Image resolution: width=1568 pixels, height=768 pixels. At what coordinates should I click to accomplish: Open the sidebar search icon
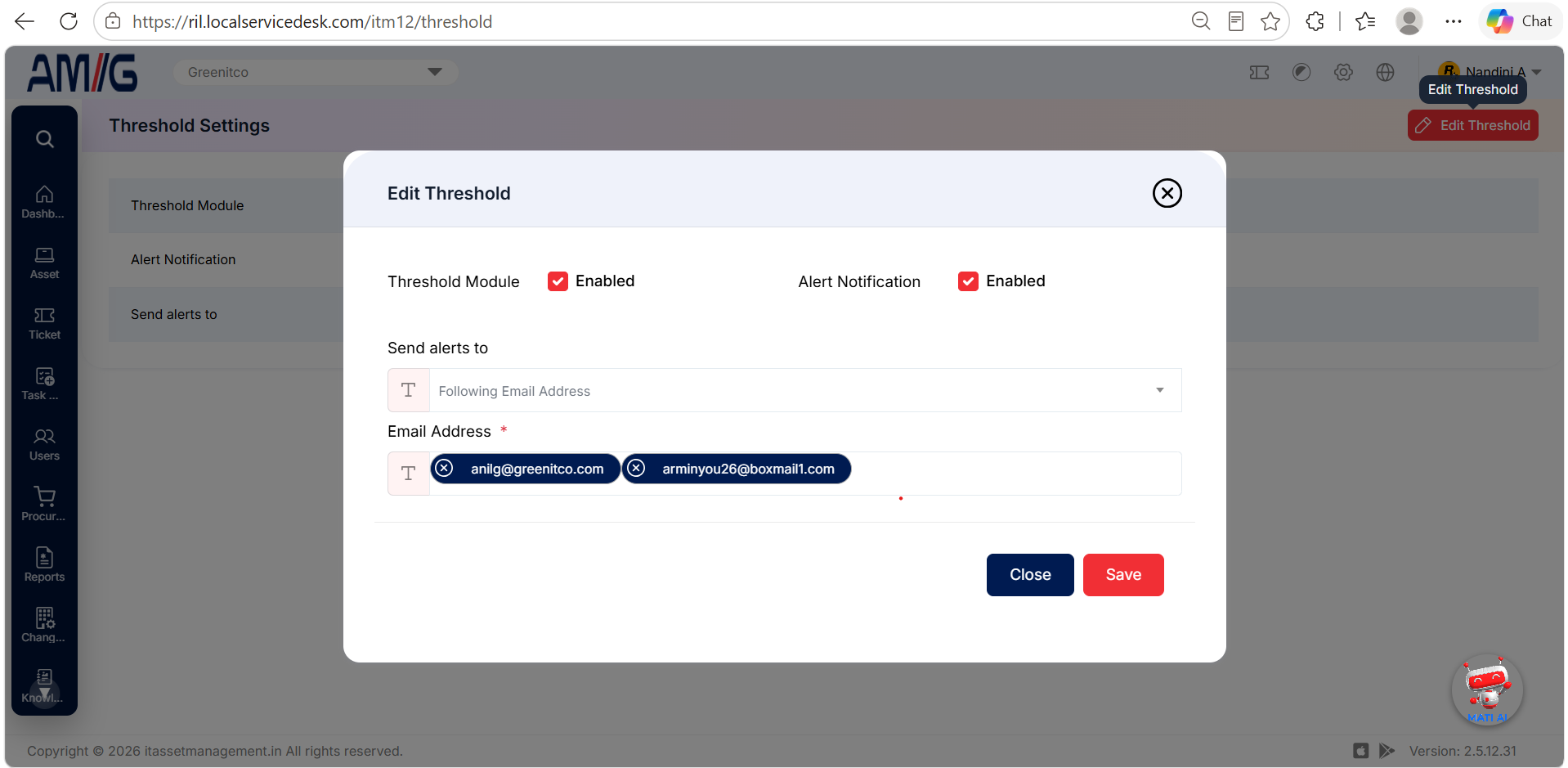[45, 139]
